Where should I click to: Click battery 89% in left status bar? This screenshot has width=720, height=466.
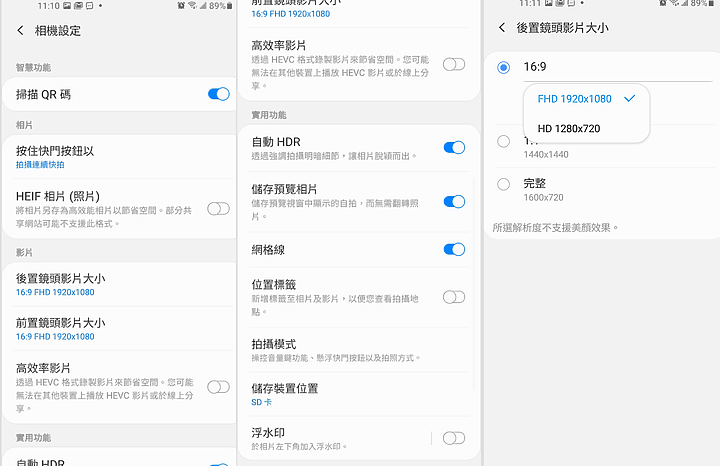tap(220, 6)
